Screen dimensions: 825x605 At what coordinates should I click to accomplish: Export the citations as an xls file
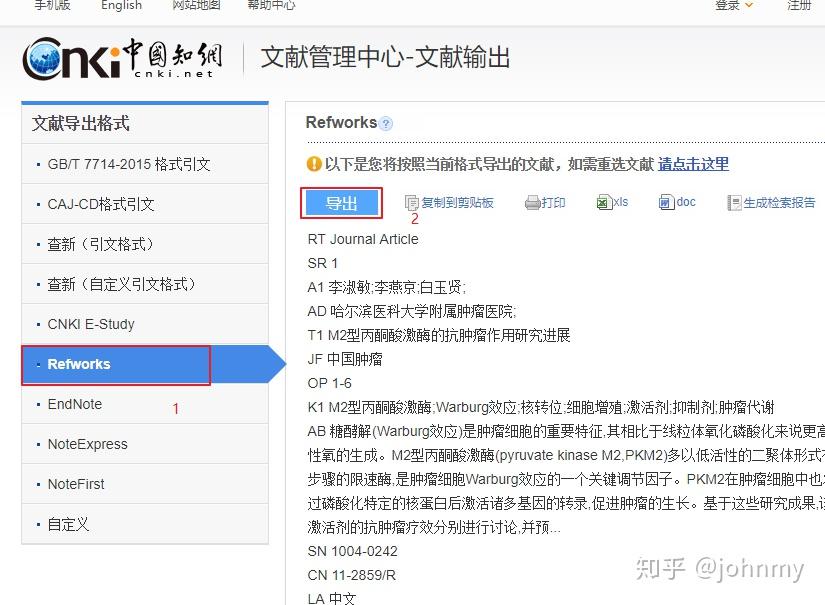(x=613, y=201)
